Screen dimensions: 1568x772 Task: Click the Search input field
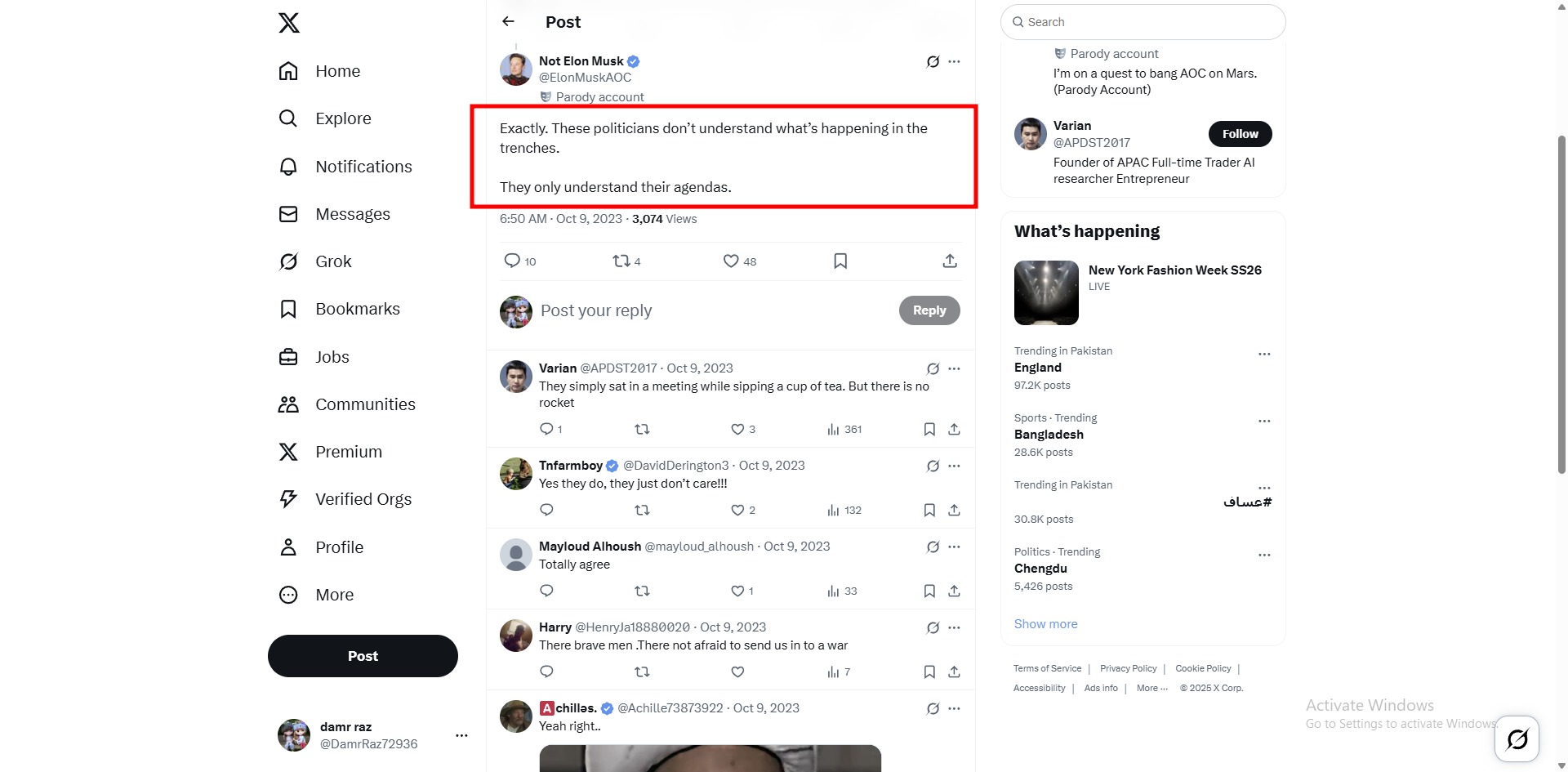(x=1143, y=22)
